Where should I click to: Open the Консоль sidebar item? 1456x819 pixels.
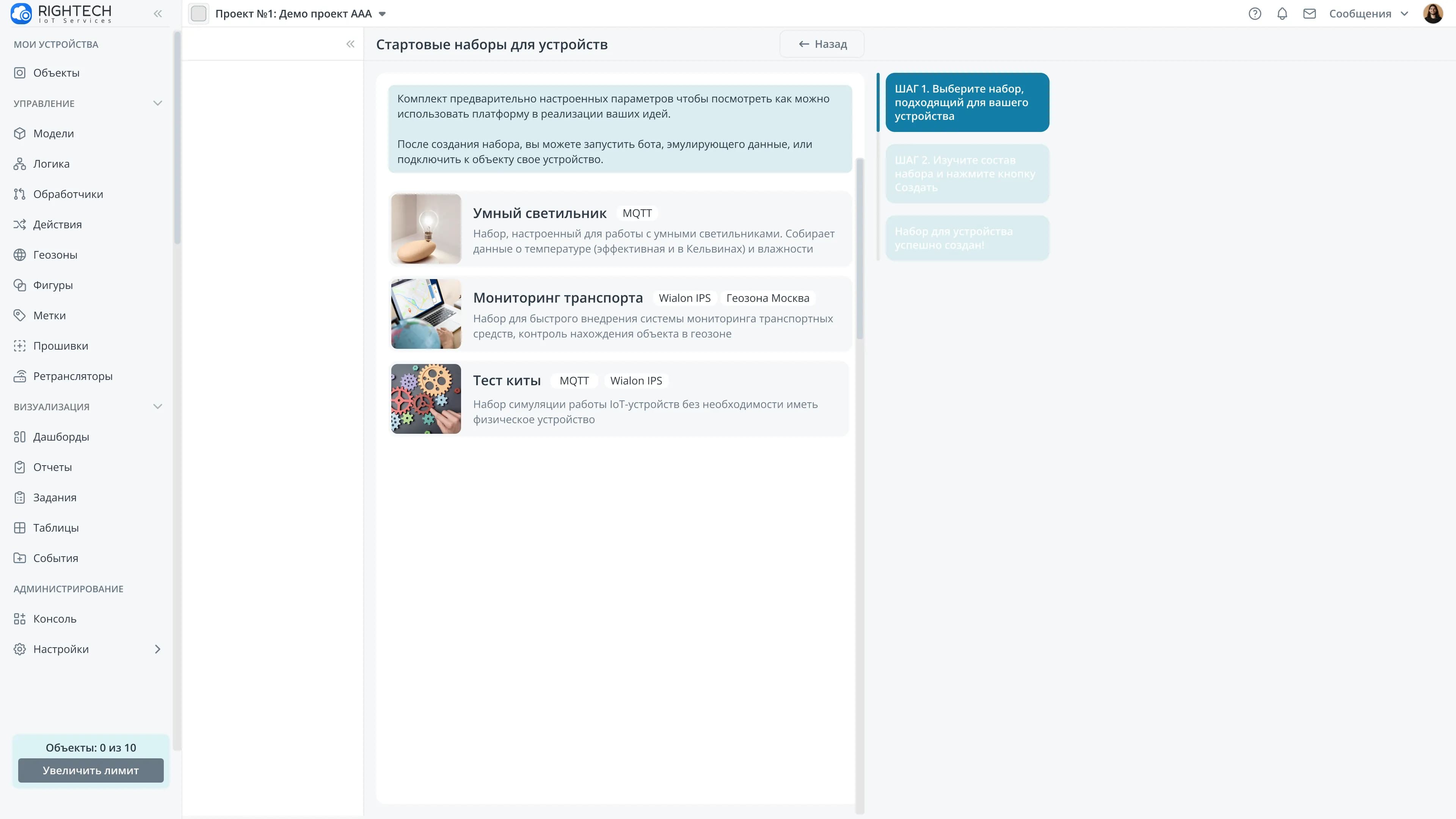54,619
